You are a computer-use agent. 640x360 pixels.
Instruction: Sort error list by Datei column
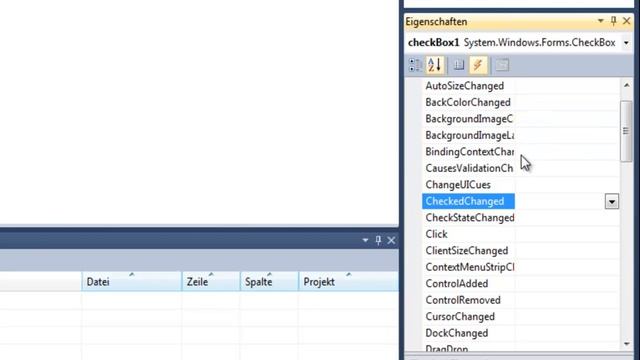pyautogui.click(x=131, y=281)
